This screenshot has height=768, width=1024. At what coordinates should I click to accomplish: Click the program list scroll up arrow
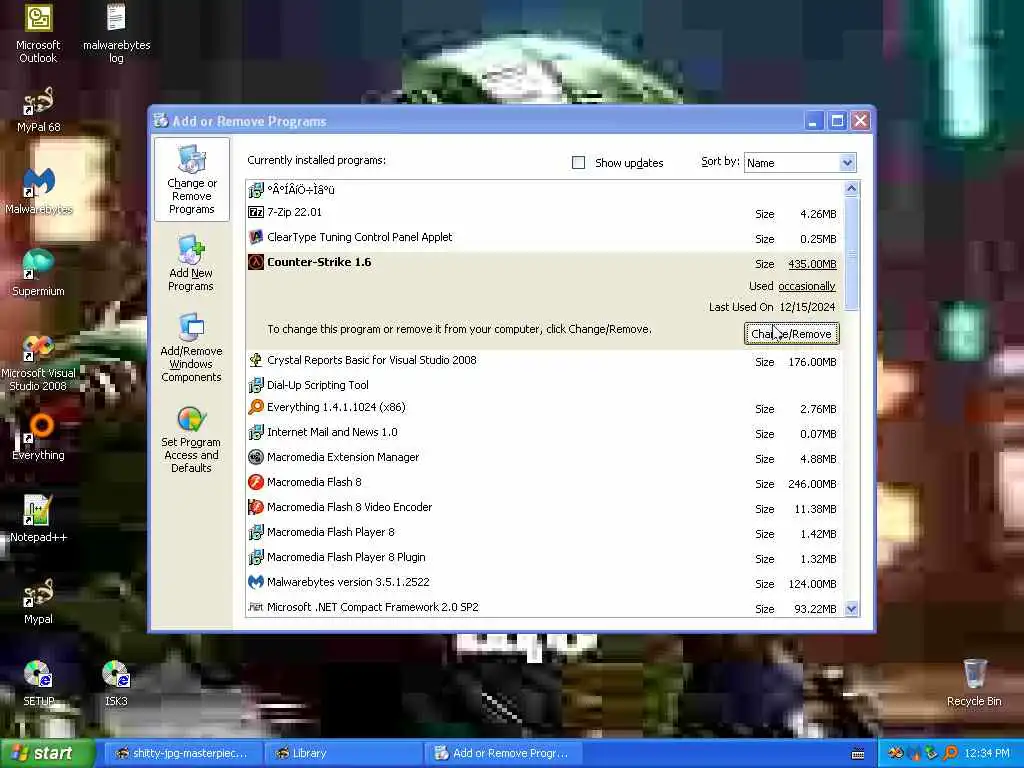pyautogui.click(x=851, y=189)
